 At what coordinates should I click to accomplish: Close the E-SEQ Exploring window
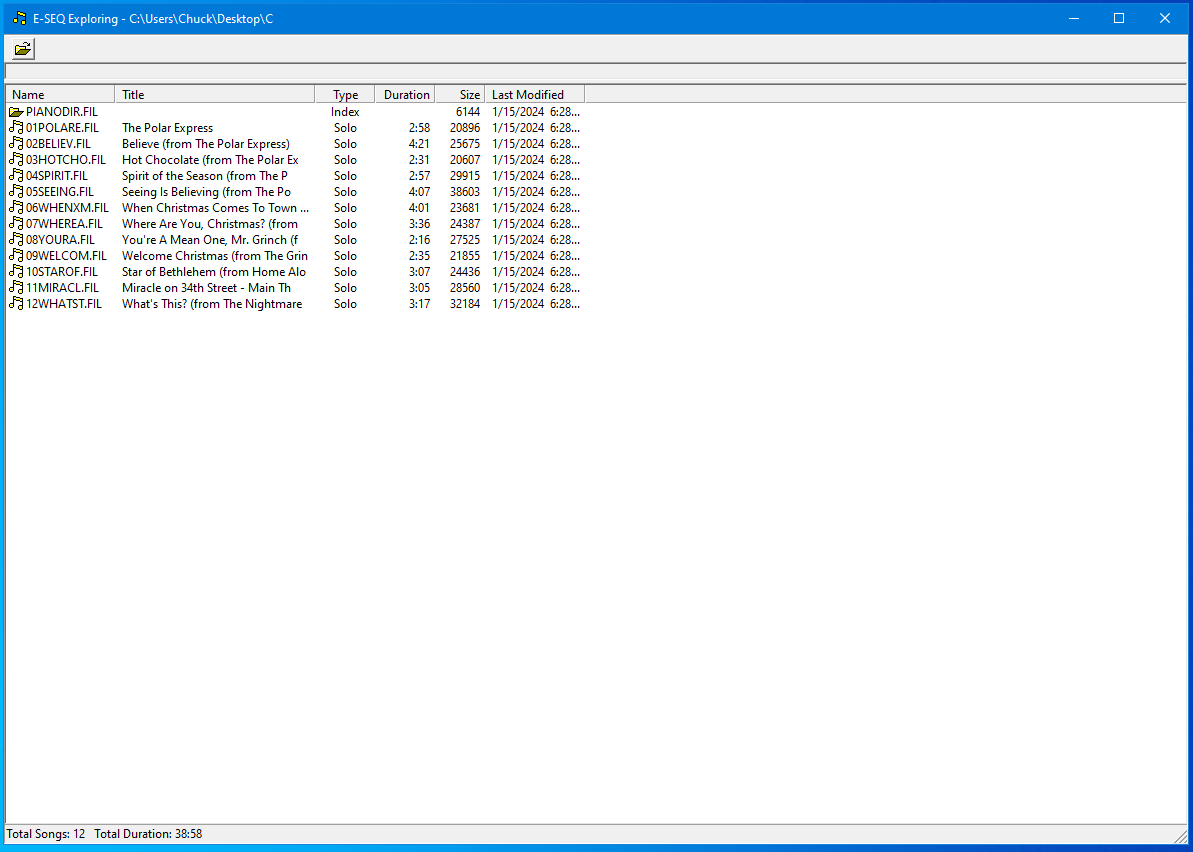tap(1164, 18)
